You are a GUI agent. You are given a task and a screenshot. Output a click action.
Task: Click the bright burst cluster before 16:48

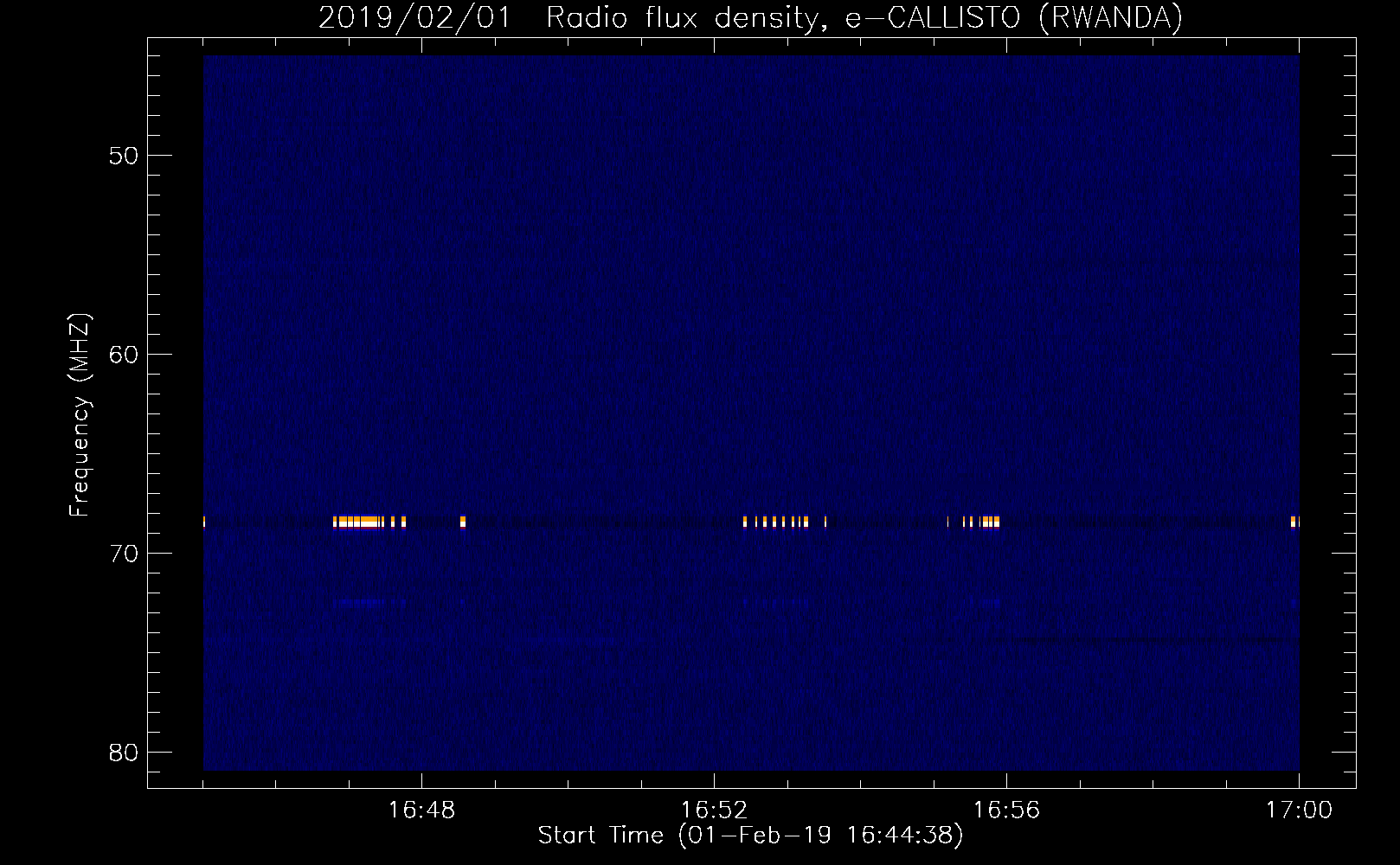tap(369, 522)
